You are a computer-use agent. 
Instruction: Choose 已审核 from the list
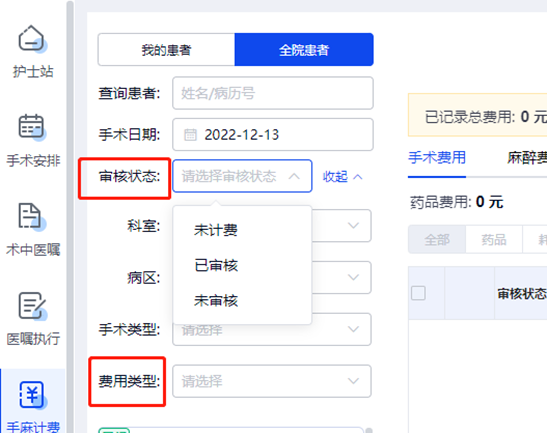click(x=216, y=265)
